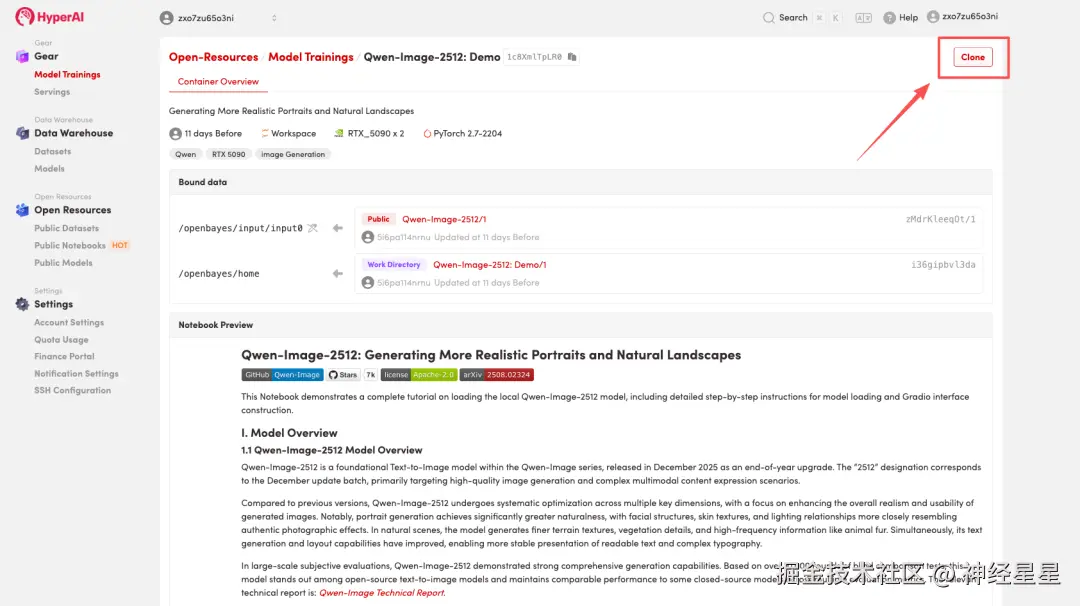Select the Container Overview tab

pos(218,81)
